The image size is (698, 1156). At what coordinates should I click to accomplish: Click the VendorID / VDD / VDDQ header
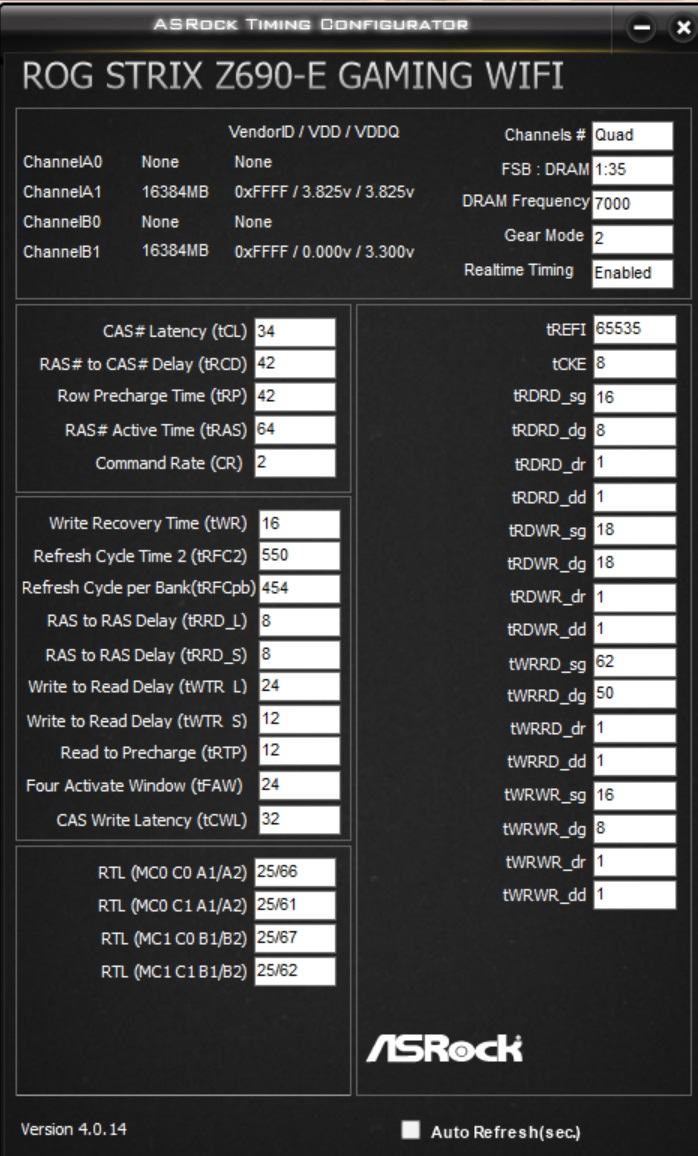pos(314,133)
